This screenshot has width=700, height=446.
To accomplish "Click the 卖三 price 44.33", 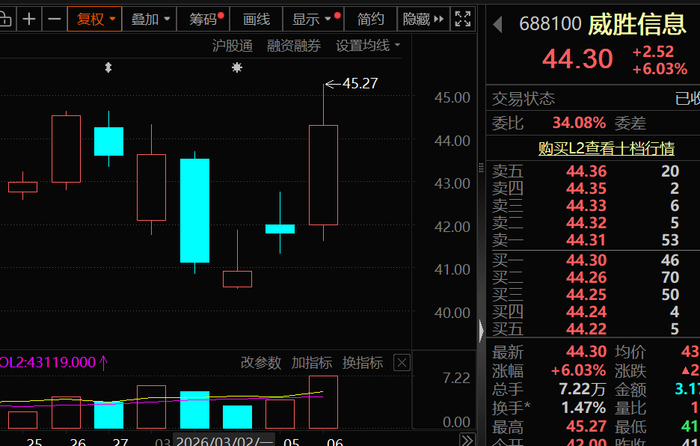I will (x=586, y=206).
